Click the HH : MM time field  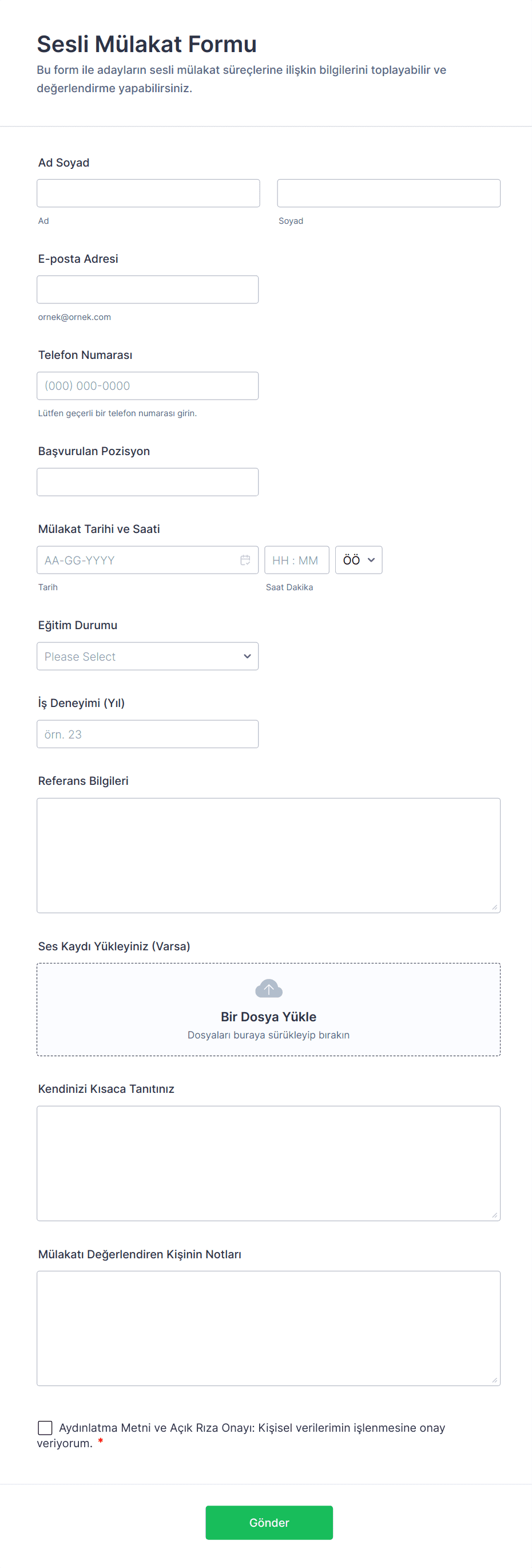pyautogui.click(x=296, y=560)
